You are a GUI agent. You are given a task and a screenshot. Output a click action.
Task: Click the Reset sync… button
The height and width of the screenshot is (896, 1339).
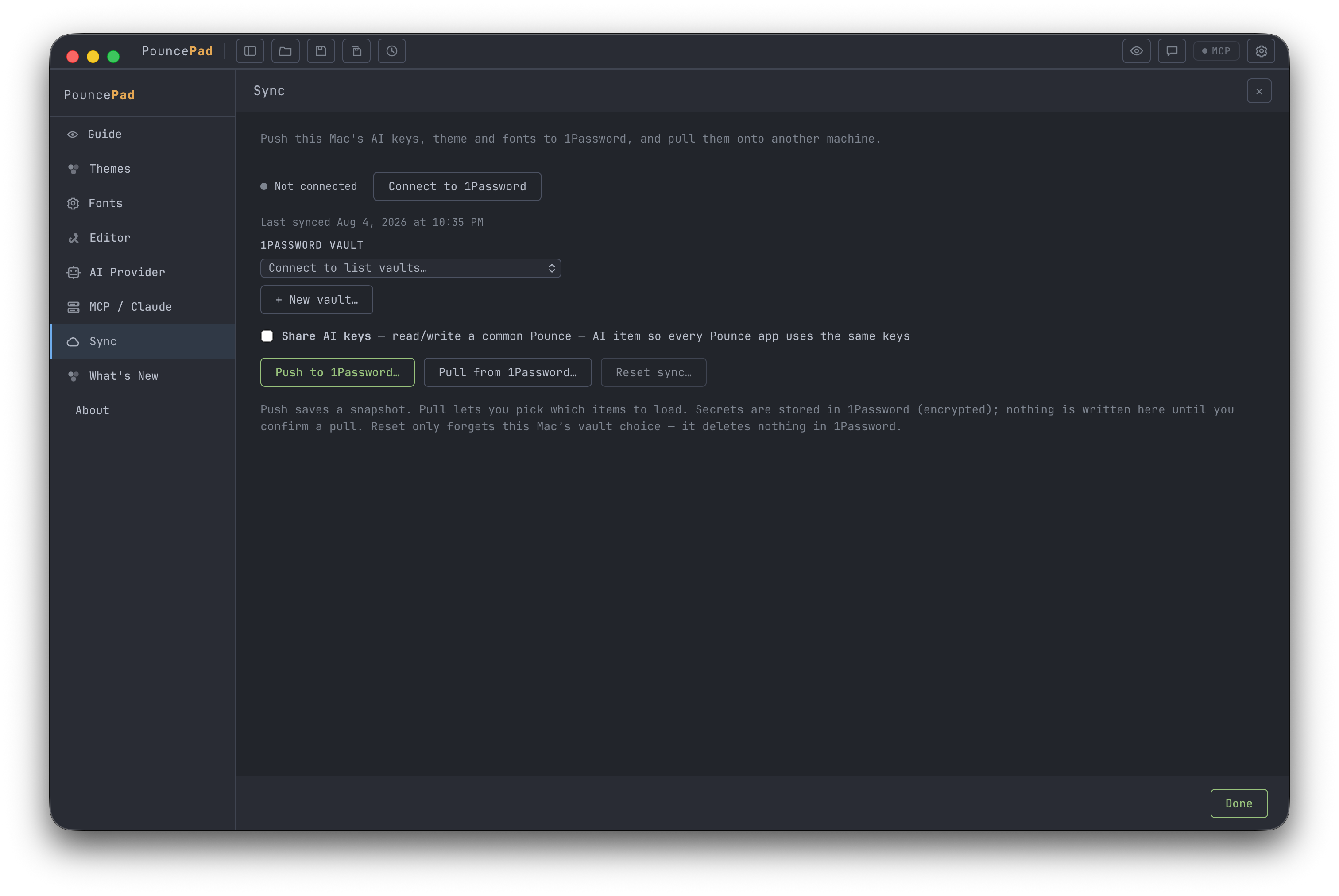point(653,372)
